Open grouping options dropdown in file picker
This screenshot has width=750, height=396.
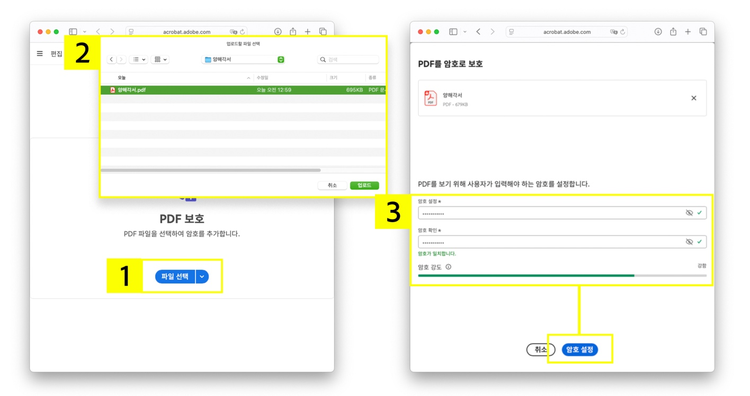160,59
